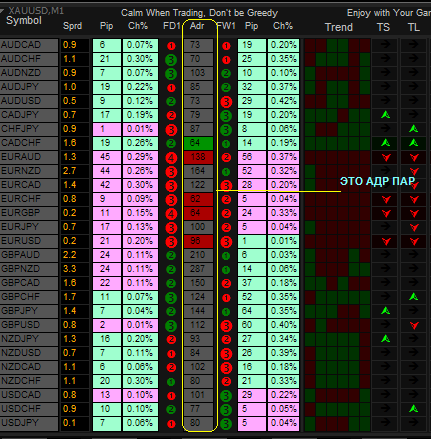
Task: Click the 0.39% change cell for NZDUSD
Action: click(283, 353)
